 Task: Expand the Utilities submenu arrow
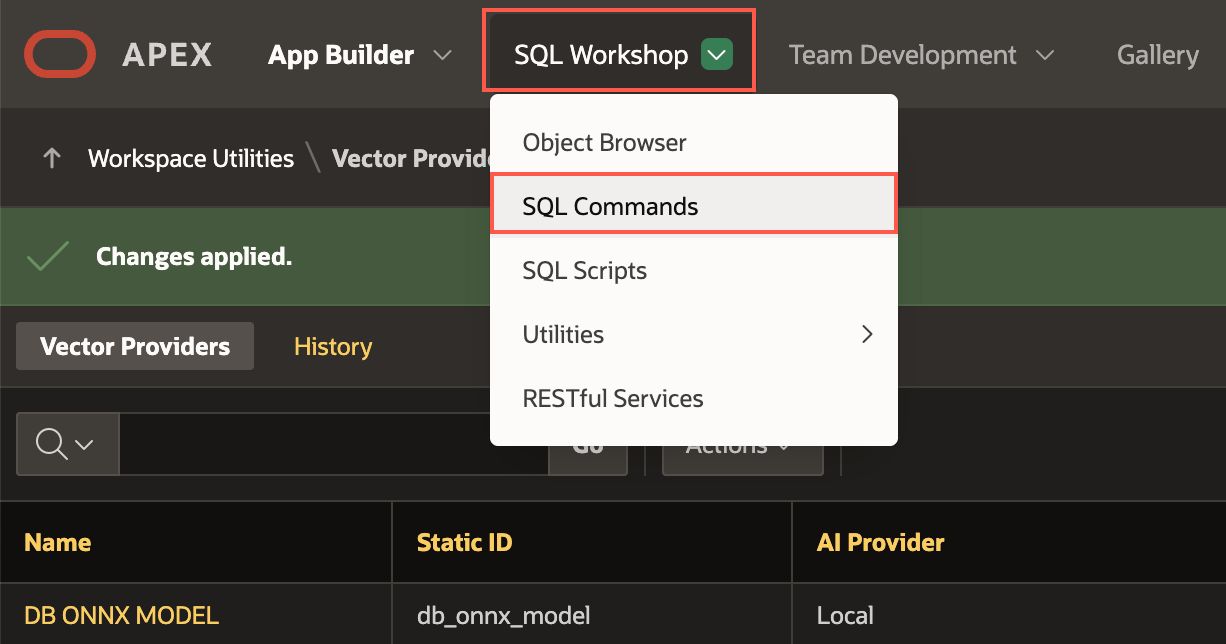867,334
